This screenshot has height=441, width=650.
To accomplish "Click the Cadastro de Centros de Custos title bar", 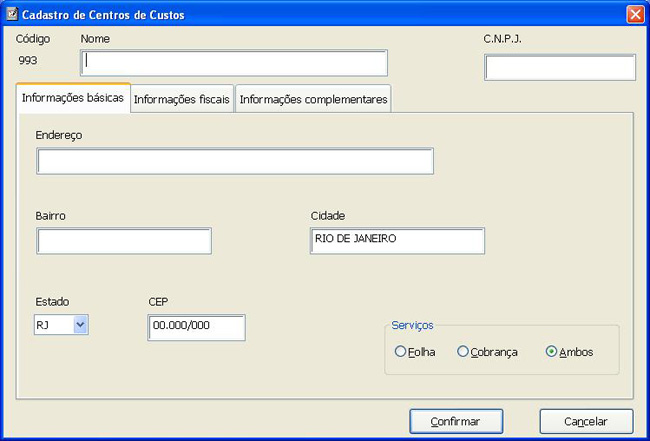I will click(x=300, y=15).
